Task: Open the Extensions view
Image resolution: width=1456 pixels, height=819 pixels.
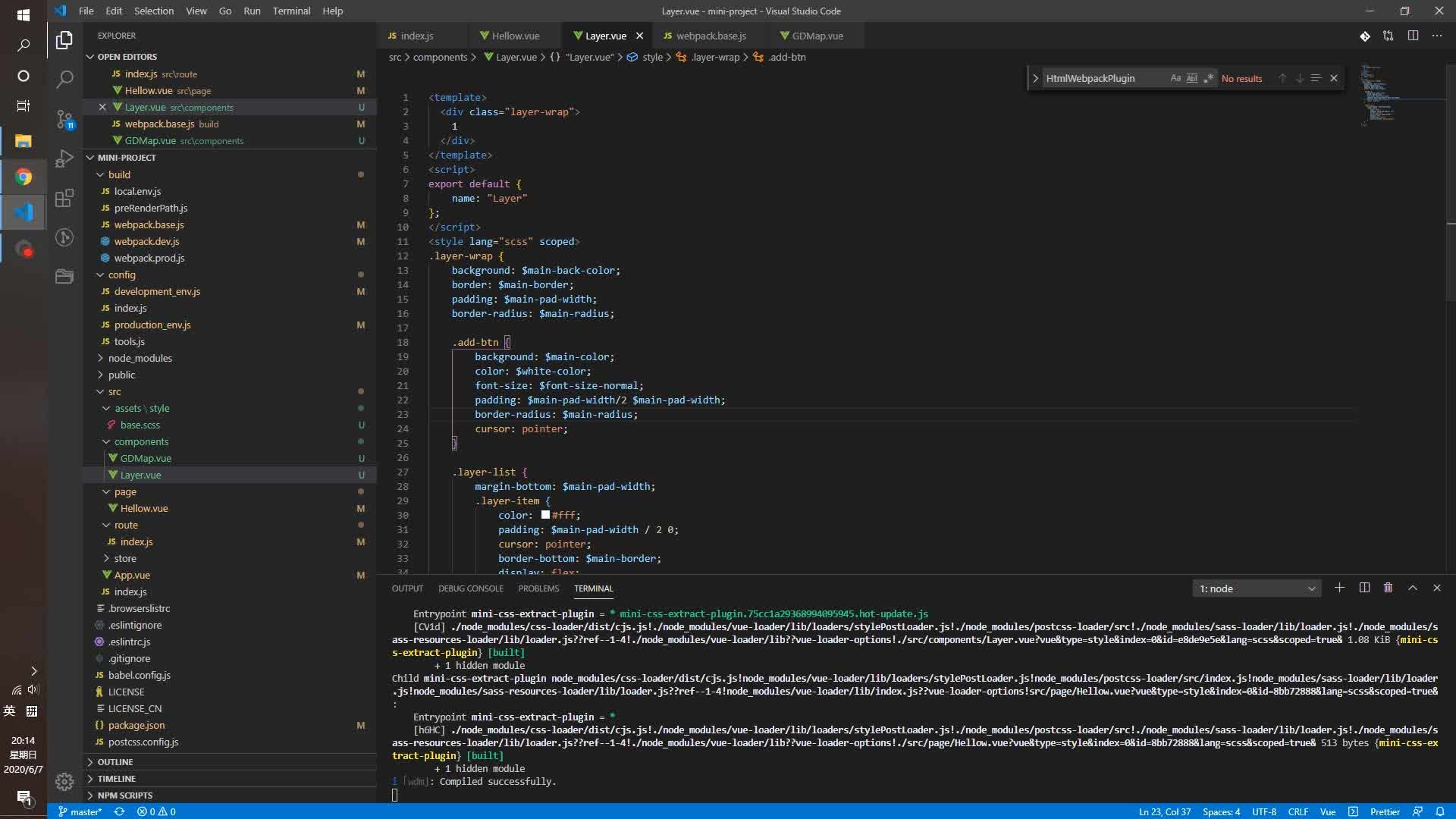Action: pyautogui.click(x=64, y=199)
